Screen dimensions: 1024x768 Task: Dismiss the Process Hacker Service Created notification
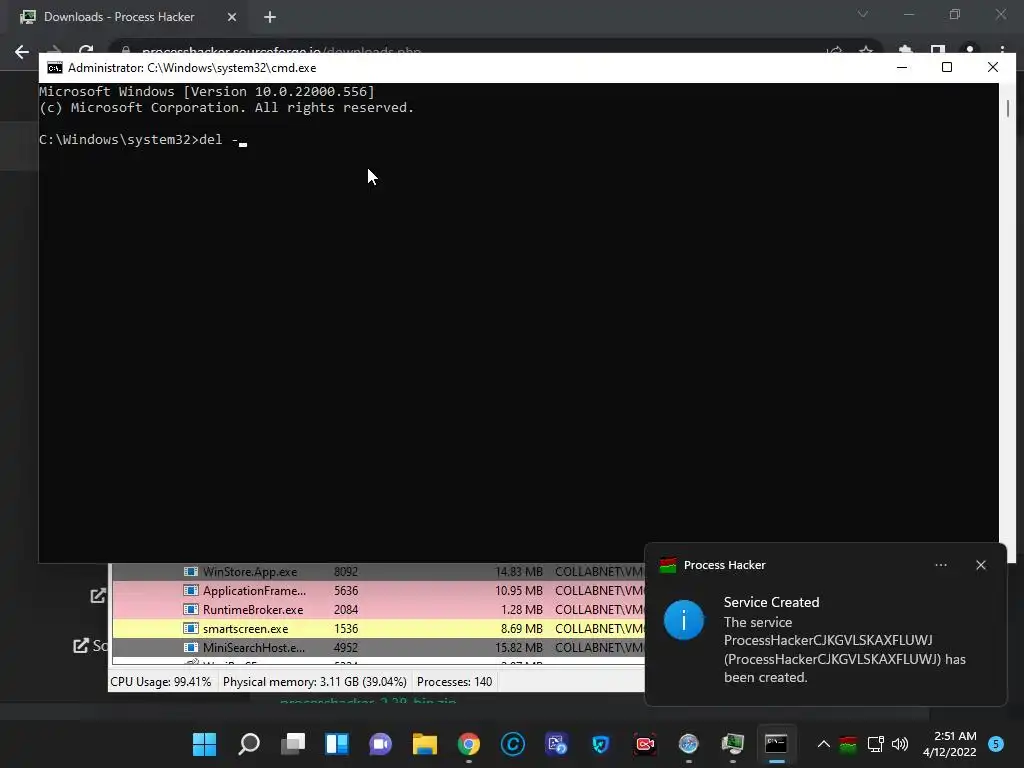click(980, 565)
